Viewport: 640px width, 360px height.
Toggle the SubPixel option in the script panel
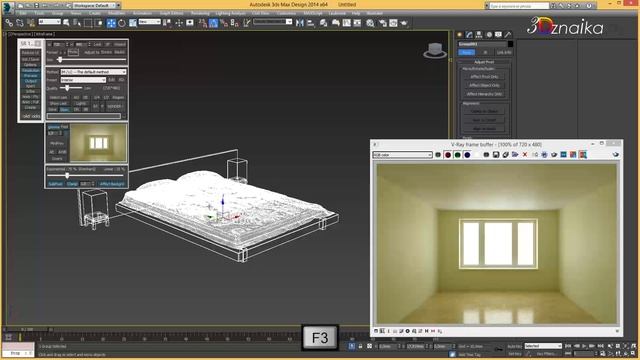tap(55, 184)
